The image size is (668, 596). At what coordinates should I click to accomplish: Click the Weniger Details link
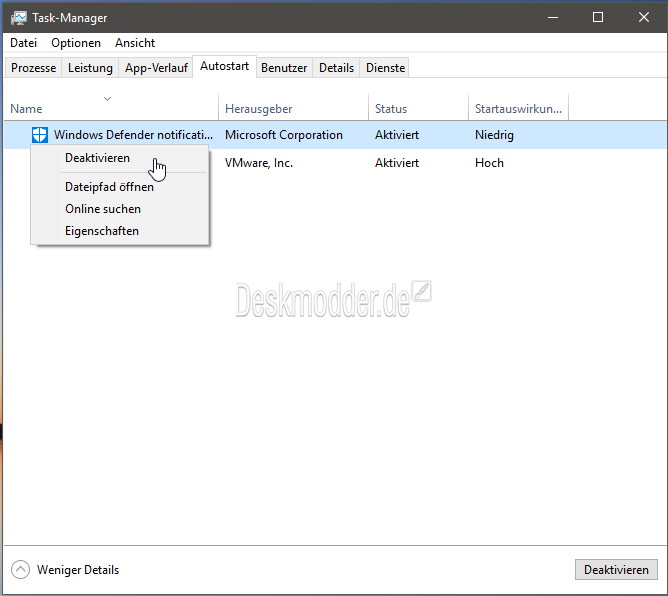[x=78, y=570]
